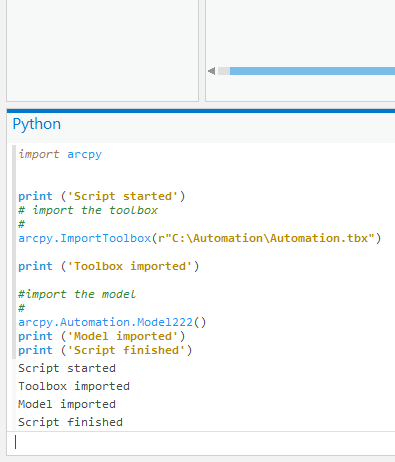Click the Python prompt input field
Viewport: 395px width, 462px height.
coord(201,443)
